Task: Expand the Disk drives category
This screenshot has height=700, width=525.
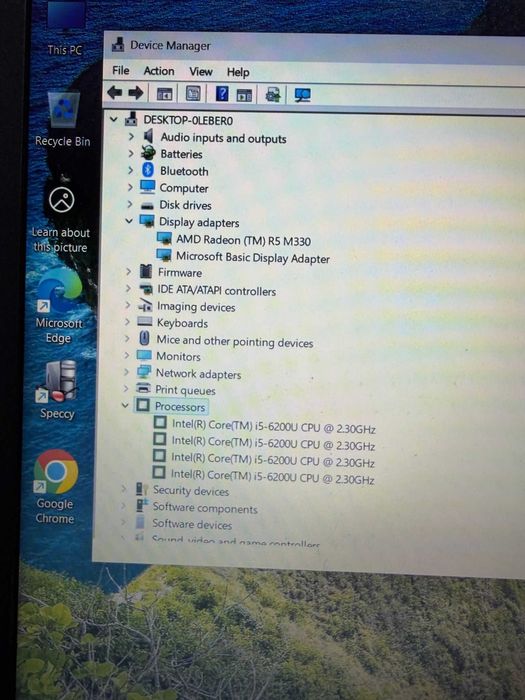Action: (129, 204)
